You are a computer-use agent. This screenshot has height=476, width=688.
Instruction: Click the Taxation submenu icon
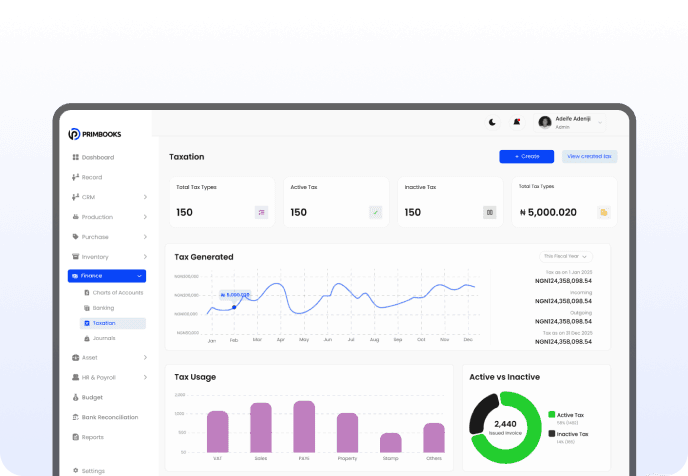click(87, 323)
